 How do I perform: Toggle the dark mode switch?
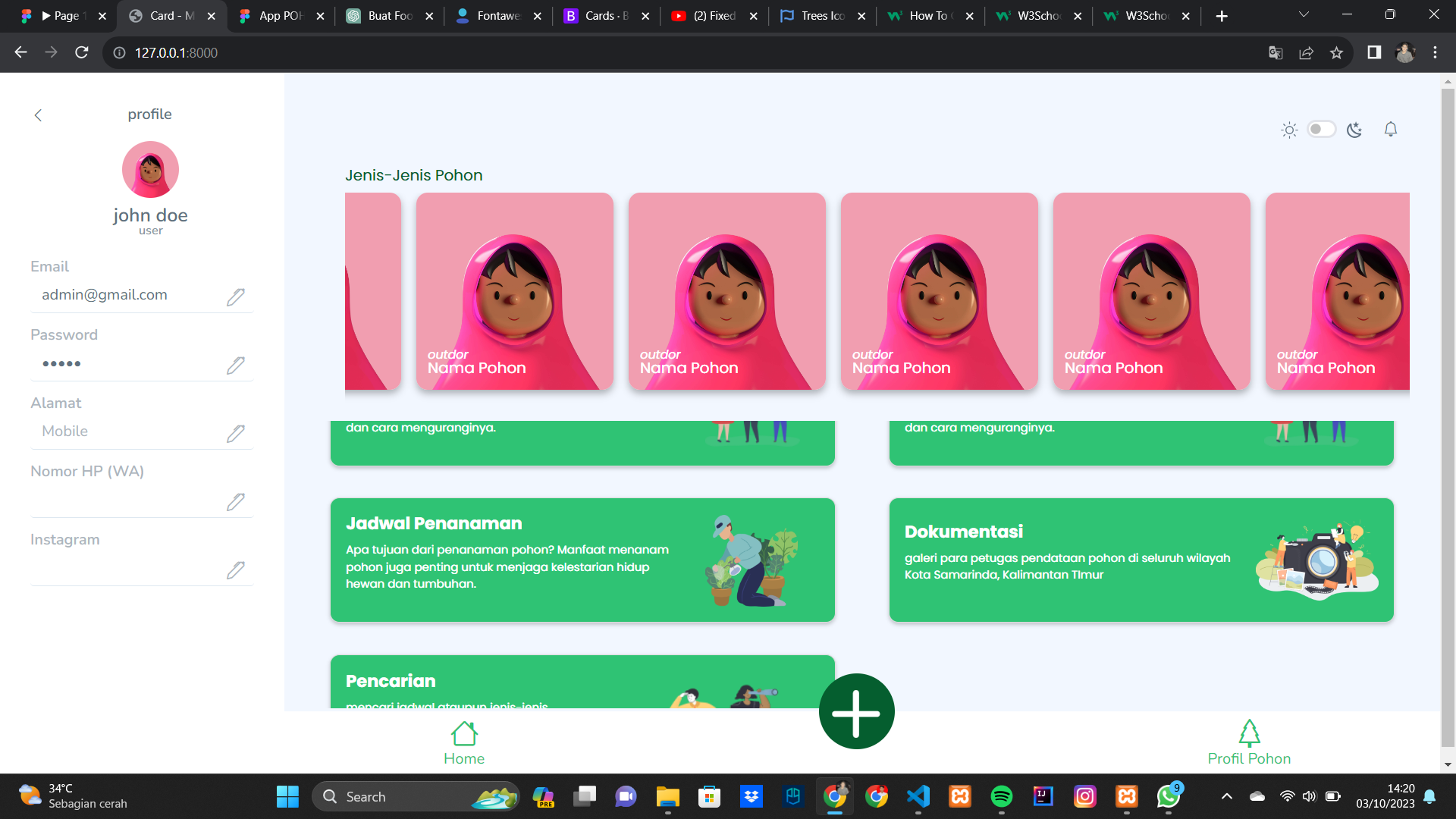(1321, 130)
